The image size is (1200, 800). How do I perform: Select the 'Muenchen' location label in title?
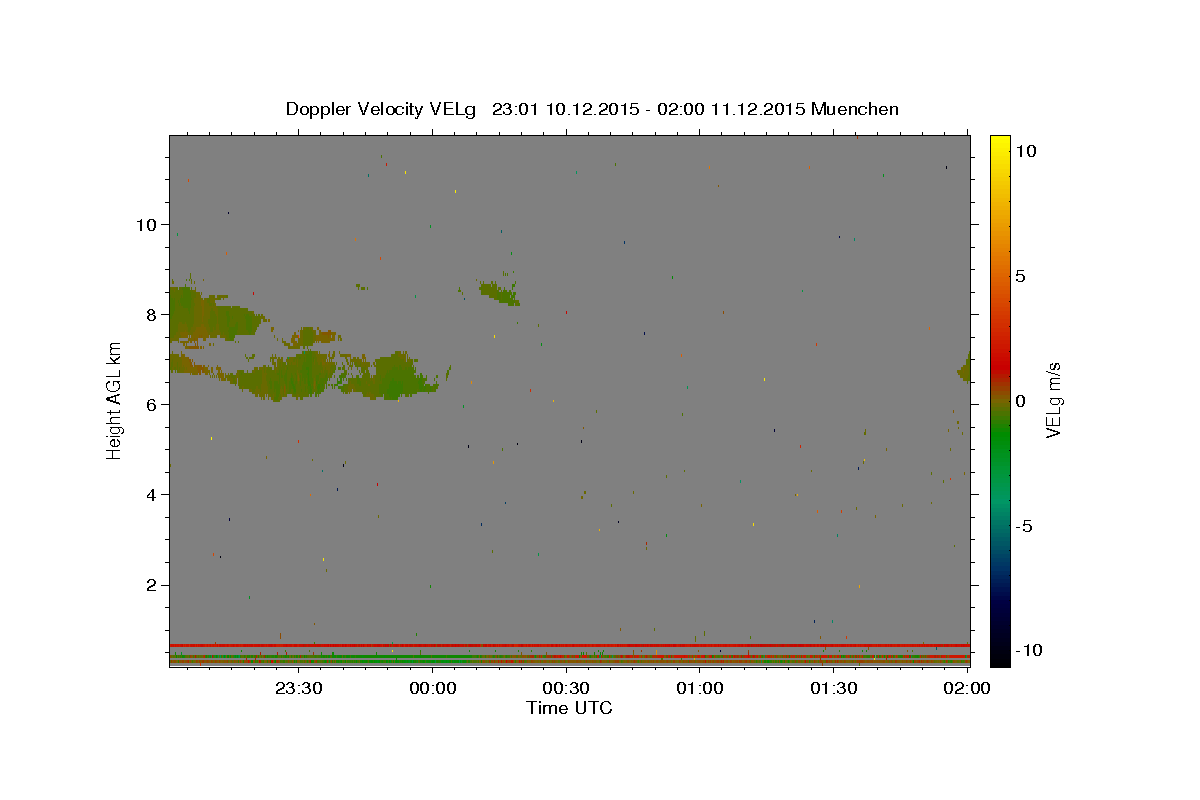(x=855, y=109)
